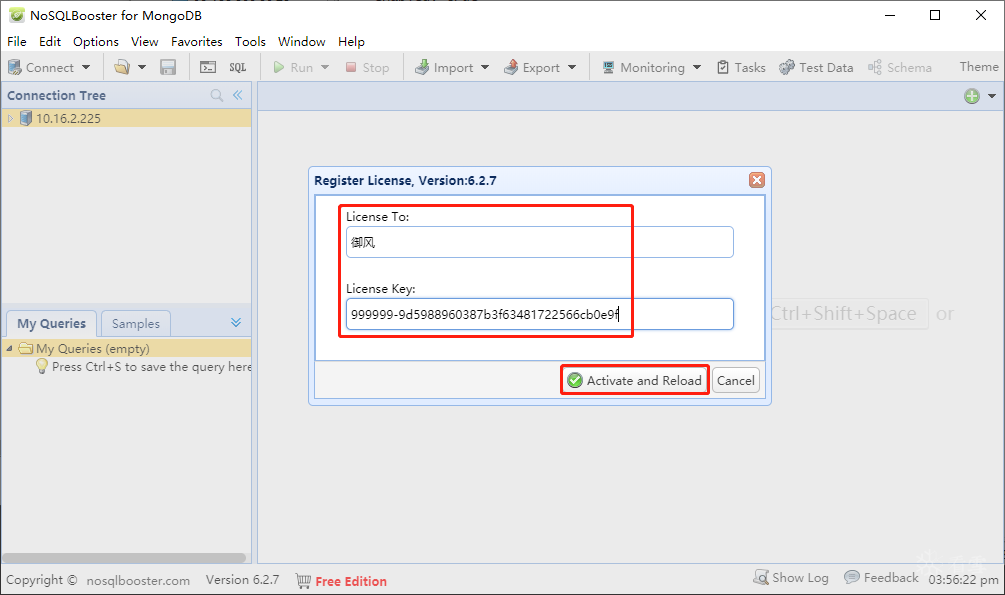Click the green add tab plus icon
This screenshot has height=595, width=1005.
[x=972, y=96]
